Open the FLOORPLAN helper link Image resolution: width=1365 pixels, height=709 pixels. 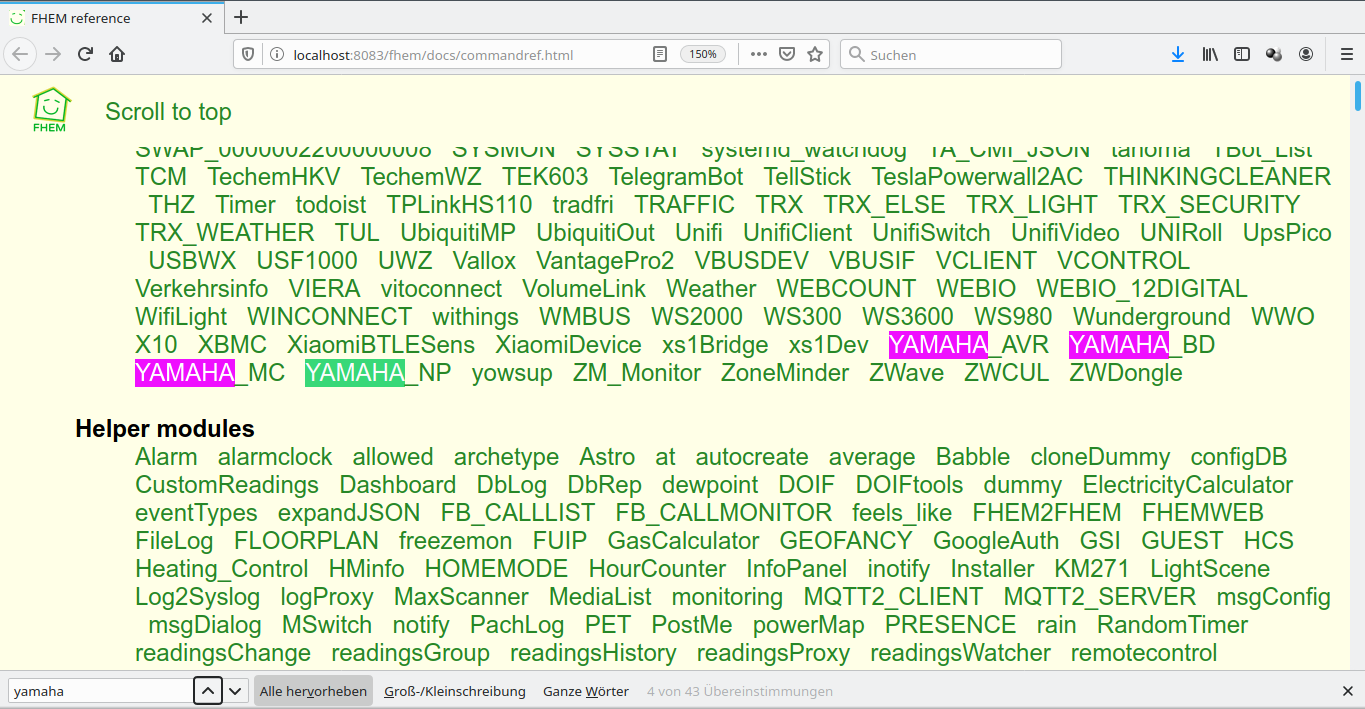coord(306,541)
